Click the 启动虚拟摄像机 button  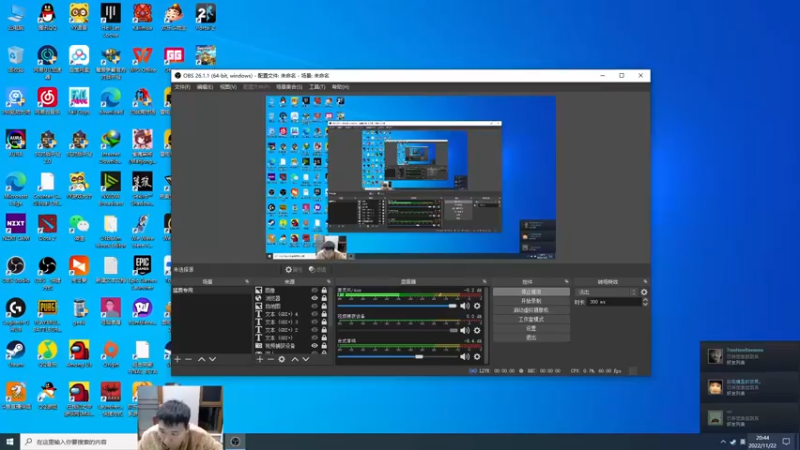pyautogui.click(x=531, y=310)
